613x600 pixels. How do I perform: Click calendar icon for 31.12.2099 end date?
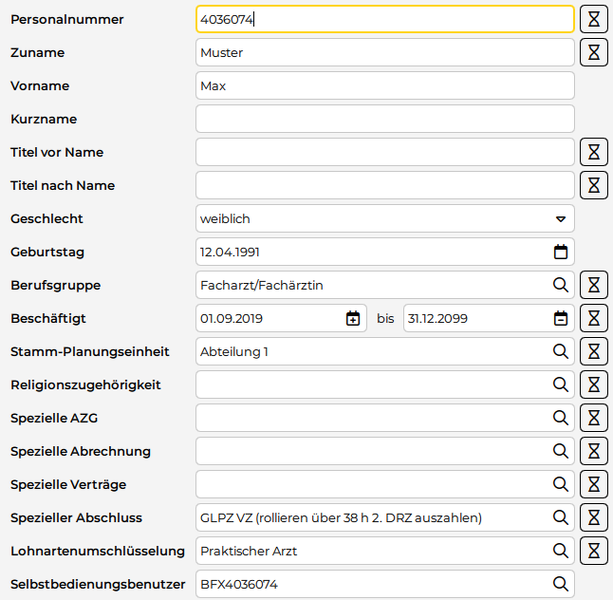click(560, 319)
